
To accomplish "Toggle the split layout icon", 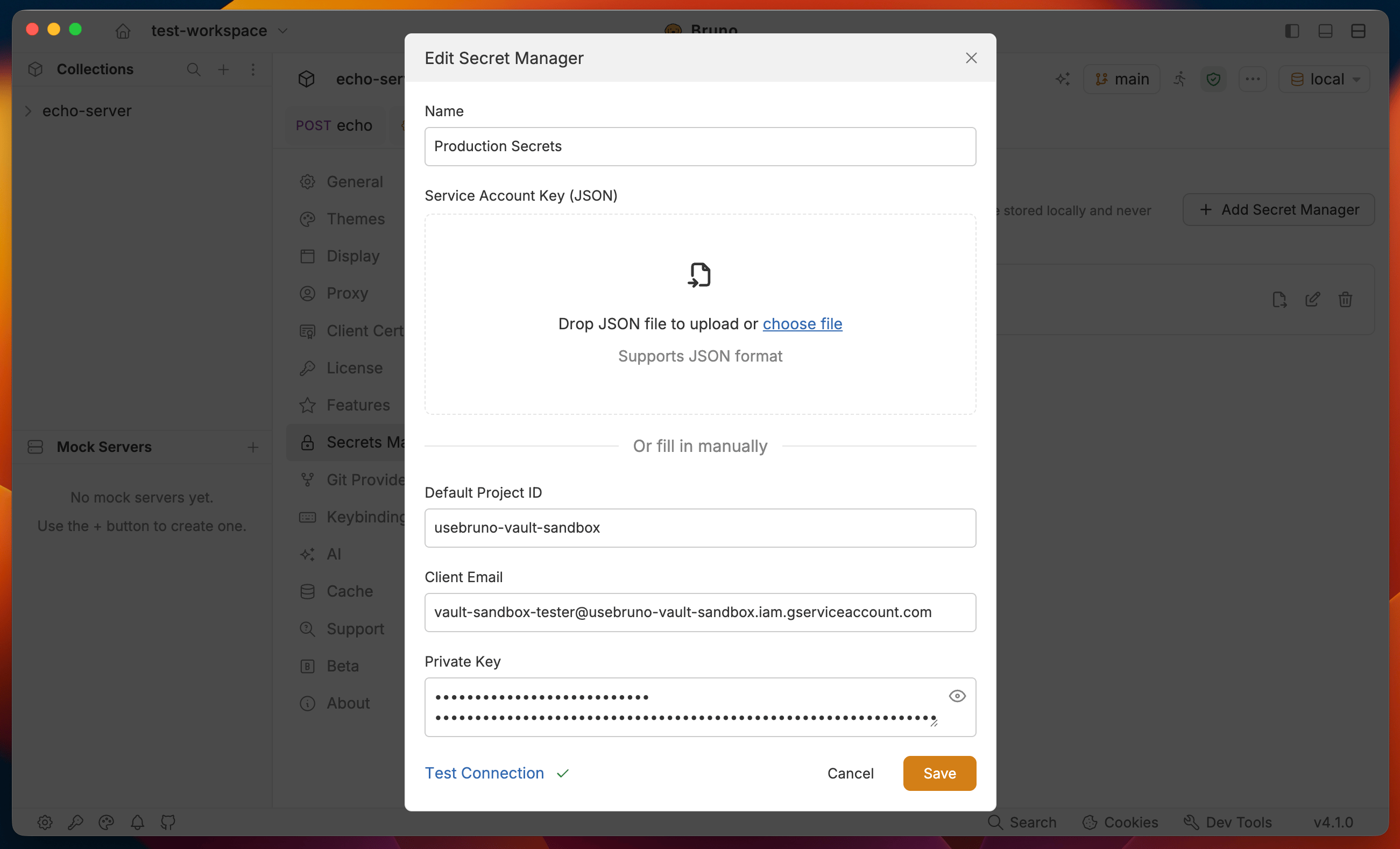I will pos(1359,31).
